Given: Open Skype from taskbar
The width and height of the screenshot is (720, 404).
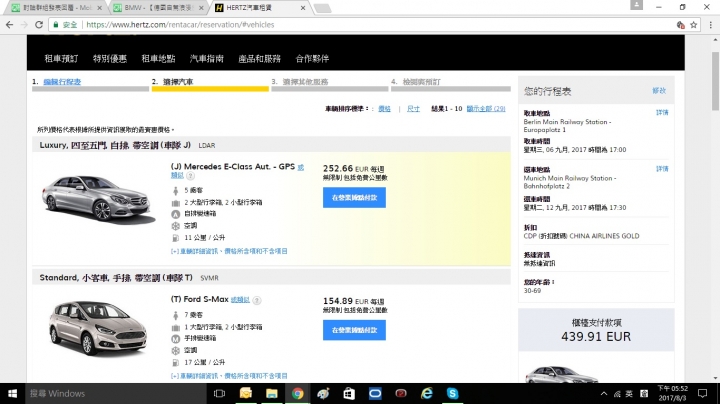Looking at the screenshot, I should click(x=452, y=393).
